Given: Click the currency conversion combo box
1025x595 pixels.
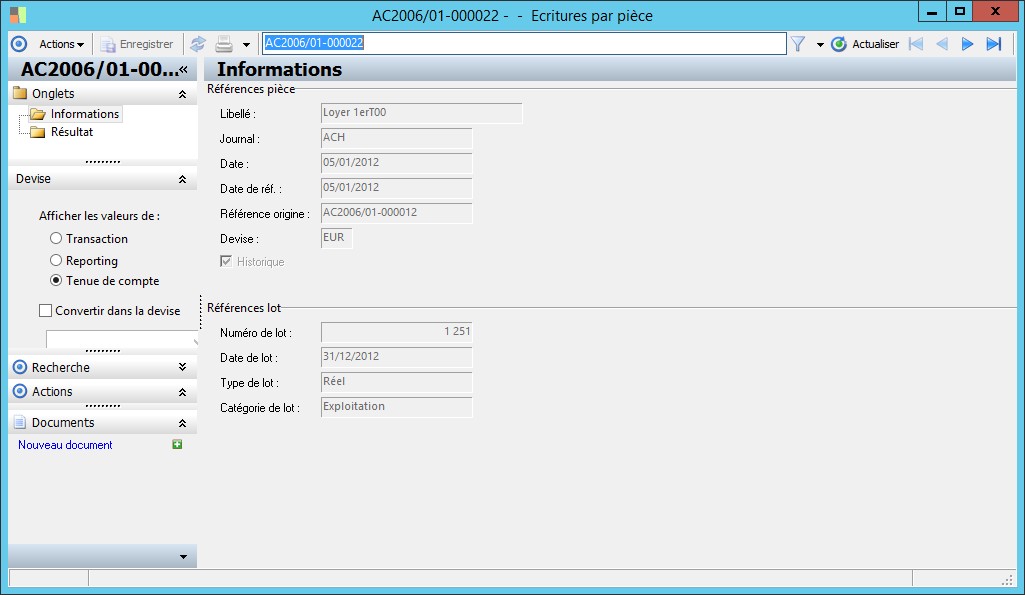Looking at the screenshot, I should click(x=121, y=339).
